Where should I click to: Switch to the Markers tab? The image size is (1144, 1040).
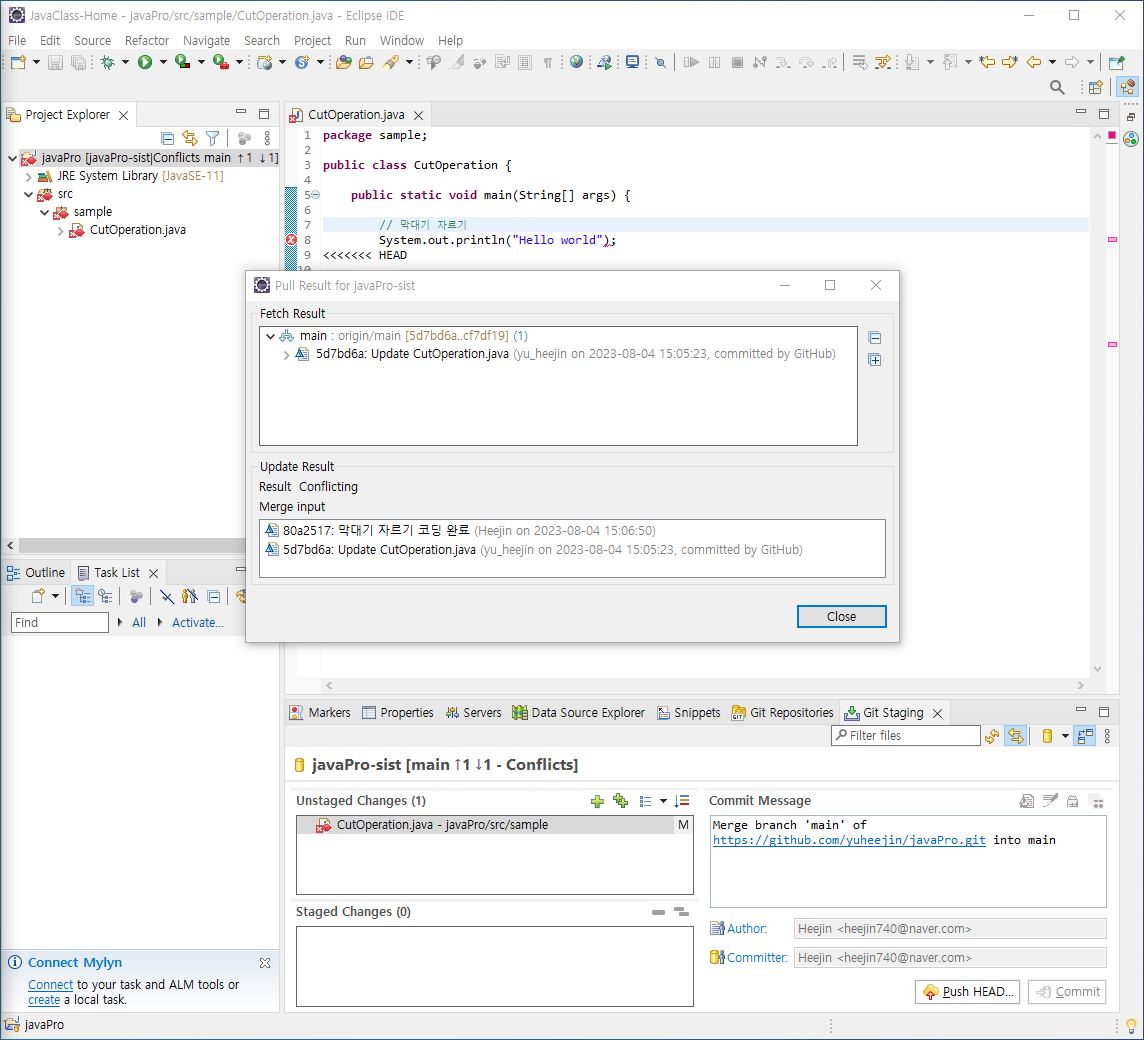pos(320,713)
